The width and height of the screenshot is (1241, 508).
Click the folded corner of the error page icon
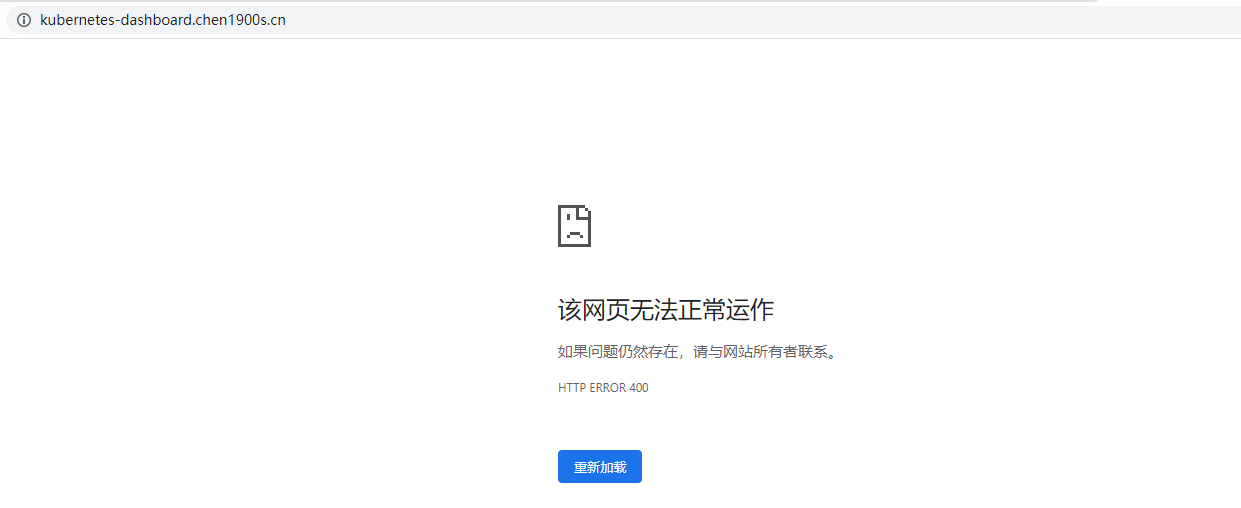586,210
